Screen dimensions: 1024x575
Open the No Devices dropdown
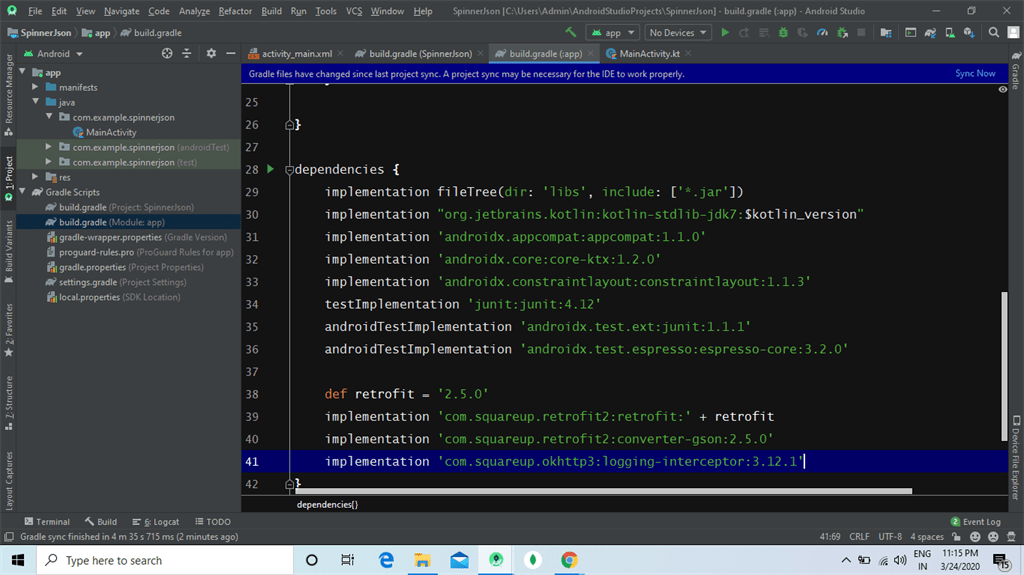point(677,32)
